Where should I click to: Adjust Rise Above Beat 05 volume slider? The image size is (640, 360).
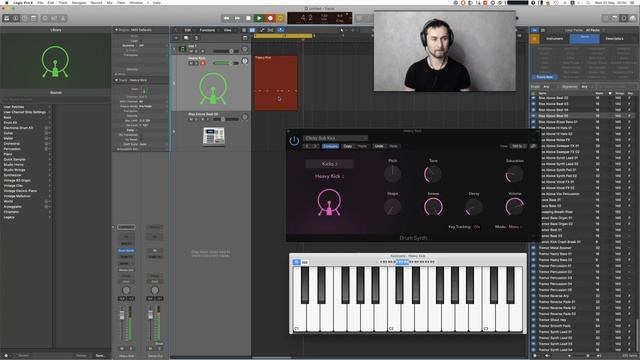(226, 119)
